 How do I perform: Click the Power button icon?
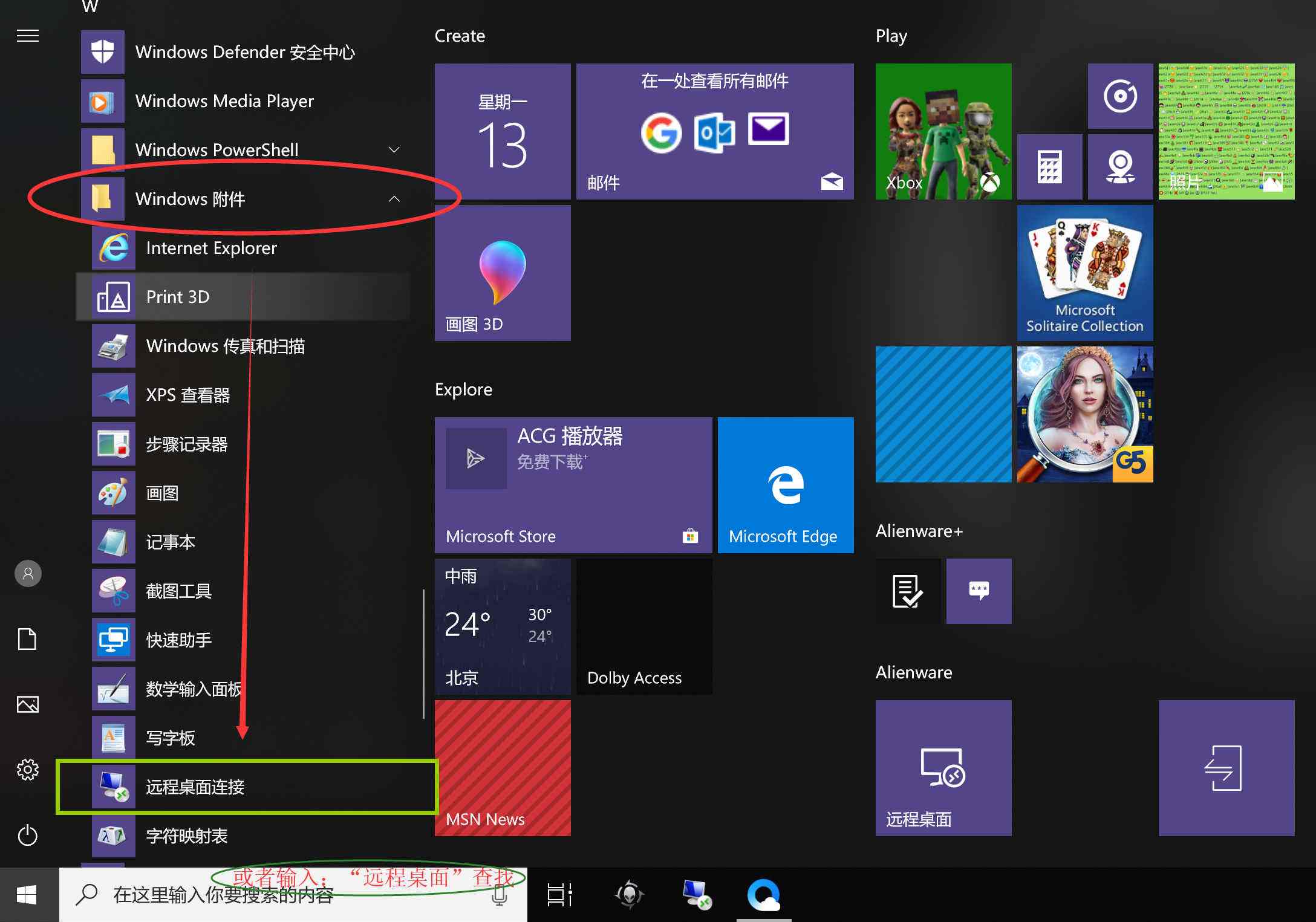click(x=28, y=836)
